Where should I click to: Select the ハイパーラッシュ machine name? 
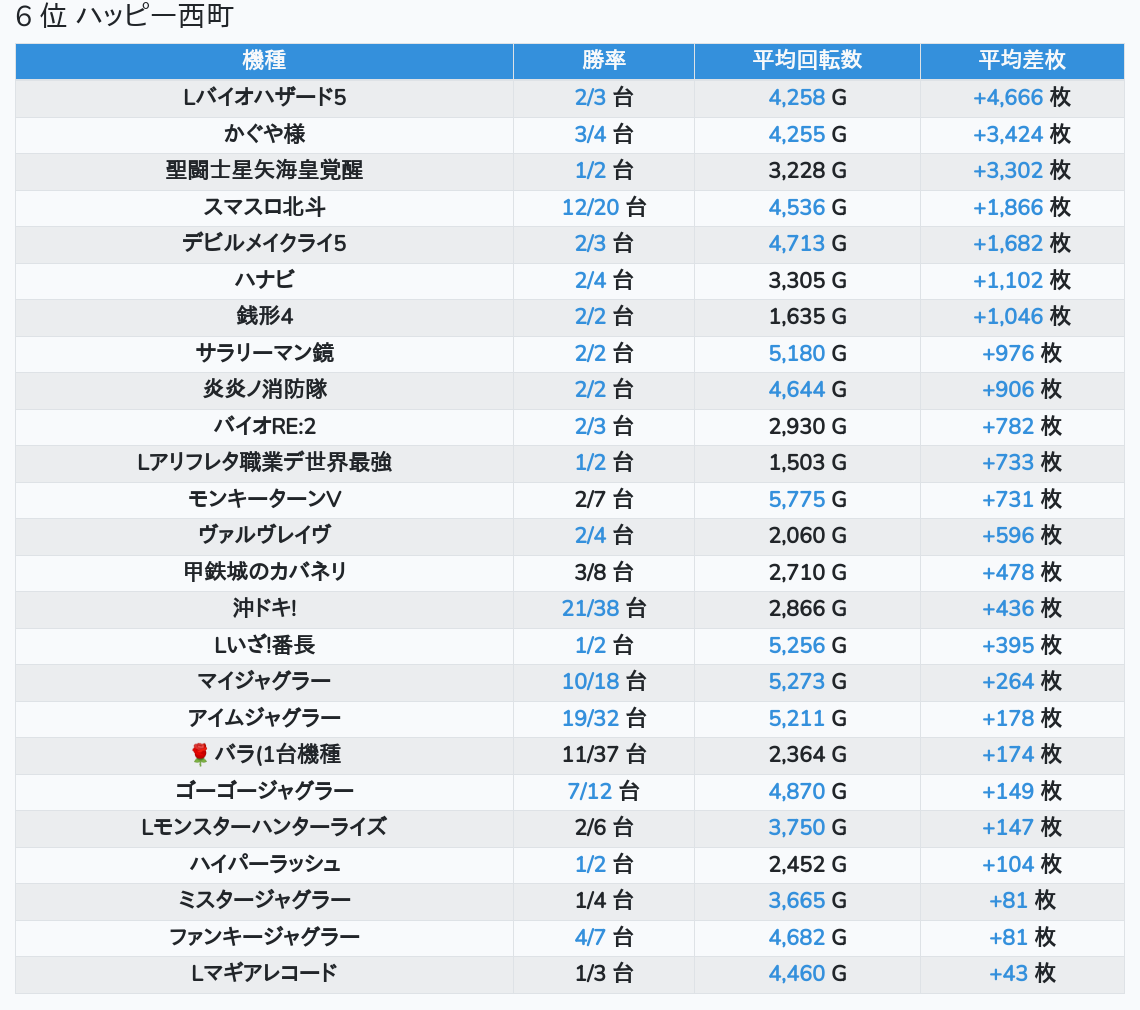click(x=265, y=865)
